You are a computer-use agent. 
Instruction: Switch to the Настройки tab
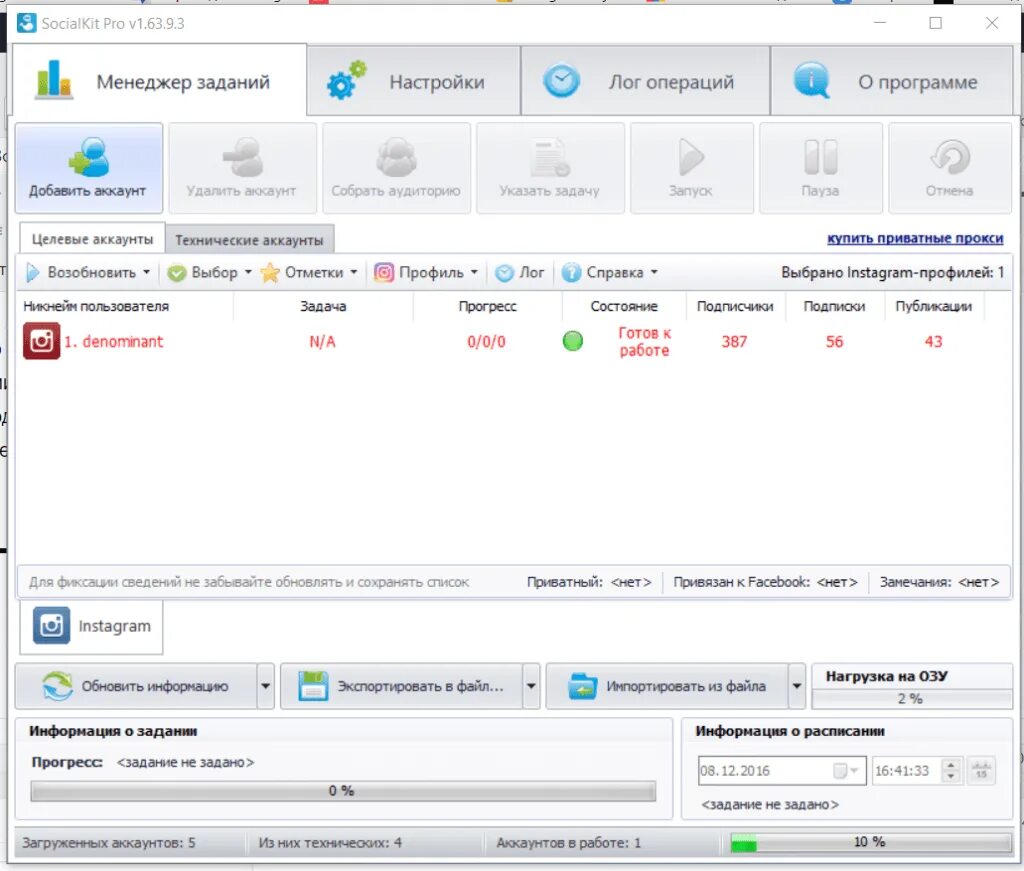point(413,81)
